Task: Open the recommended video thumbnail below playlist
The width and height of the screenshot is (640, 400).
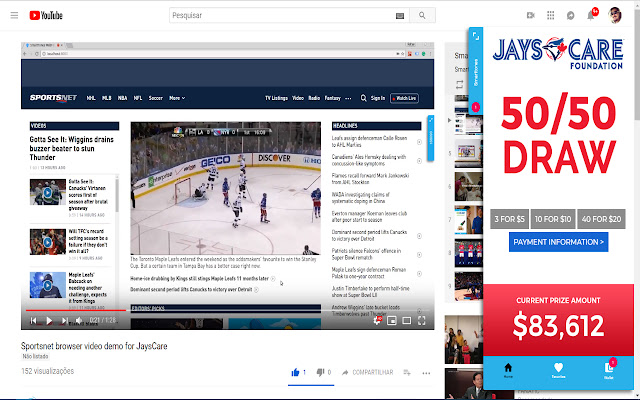Action: click(464, 340)
